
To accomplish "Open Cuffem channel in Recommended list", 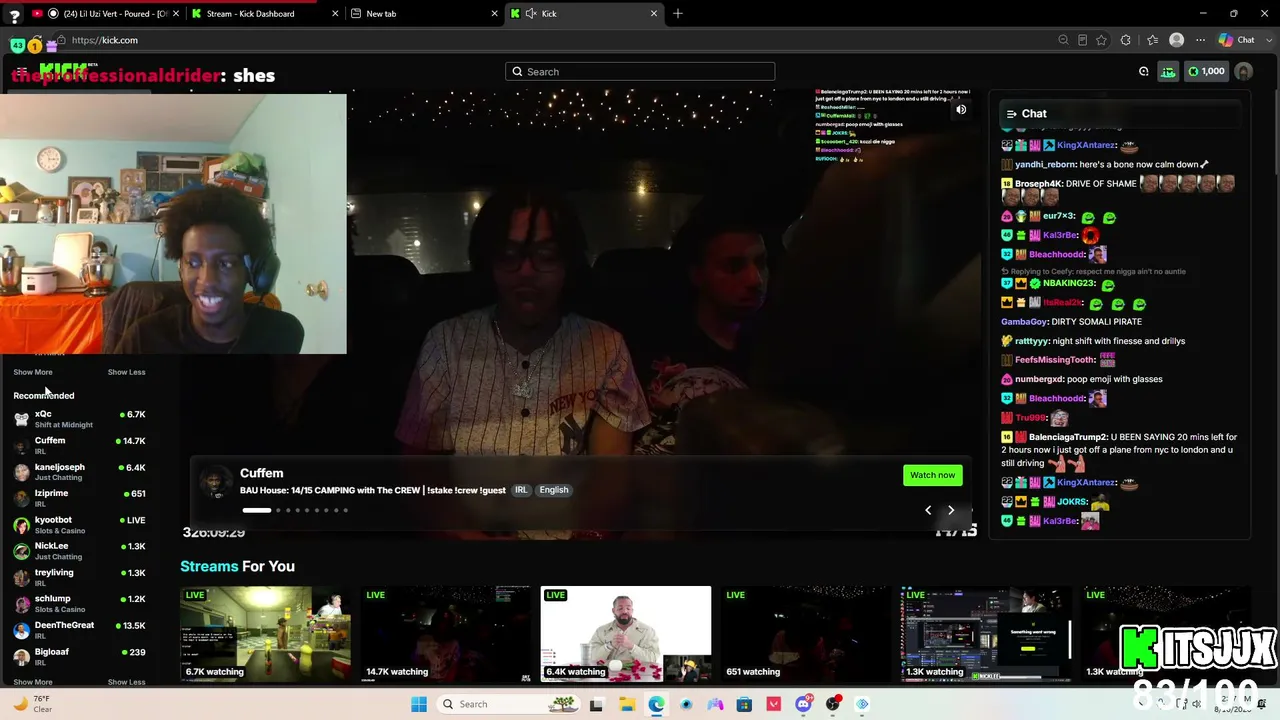I will pos(80,445).
